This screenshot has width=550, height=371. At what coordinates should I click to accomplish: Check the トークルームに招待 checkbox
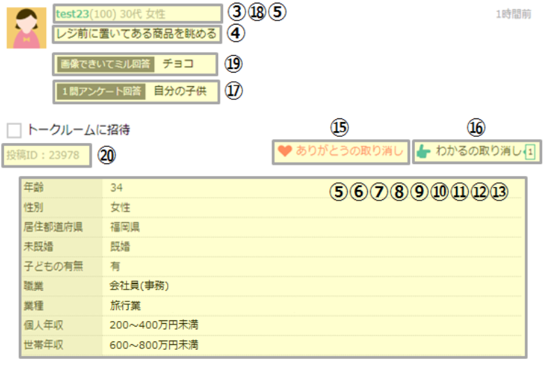pyautogui.click(x=14, y=130)
